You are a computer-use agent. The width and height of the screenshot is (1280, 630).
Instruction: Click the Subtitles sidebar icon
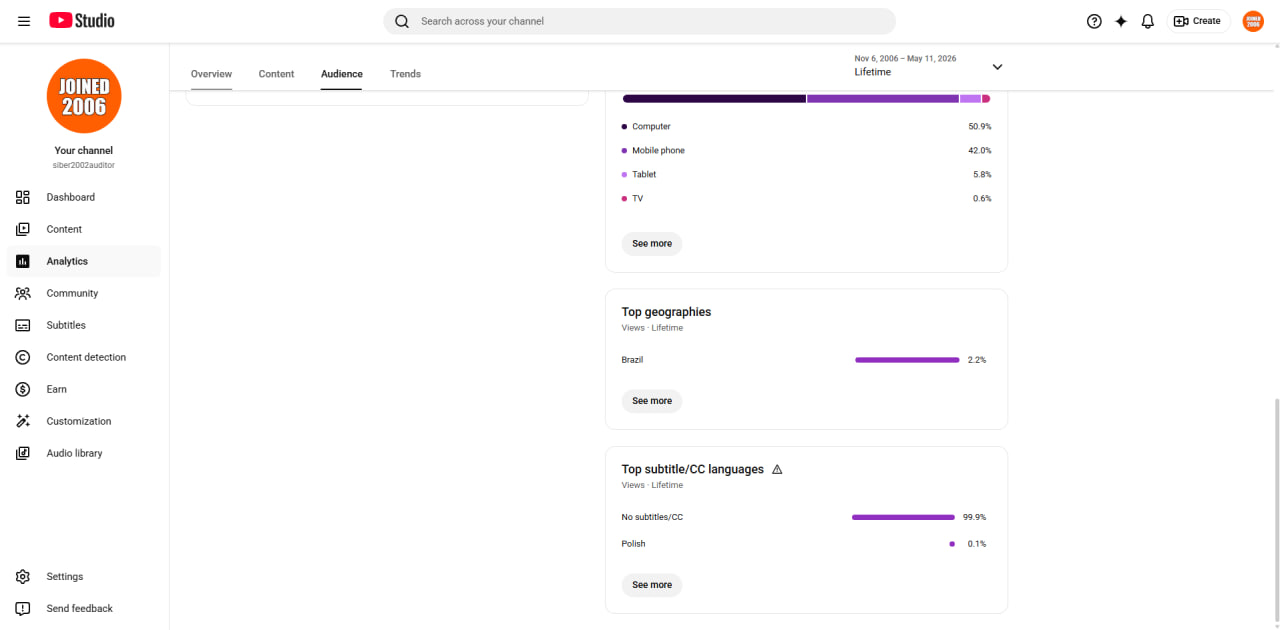click(23, 325)
